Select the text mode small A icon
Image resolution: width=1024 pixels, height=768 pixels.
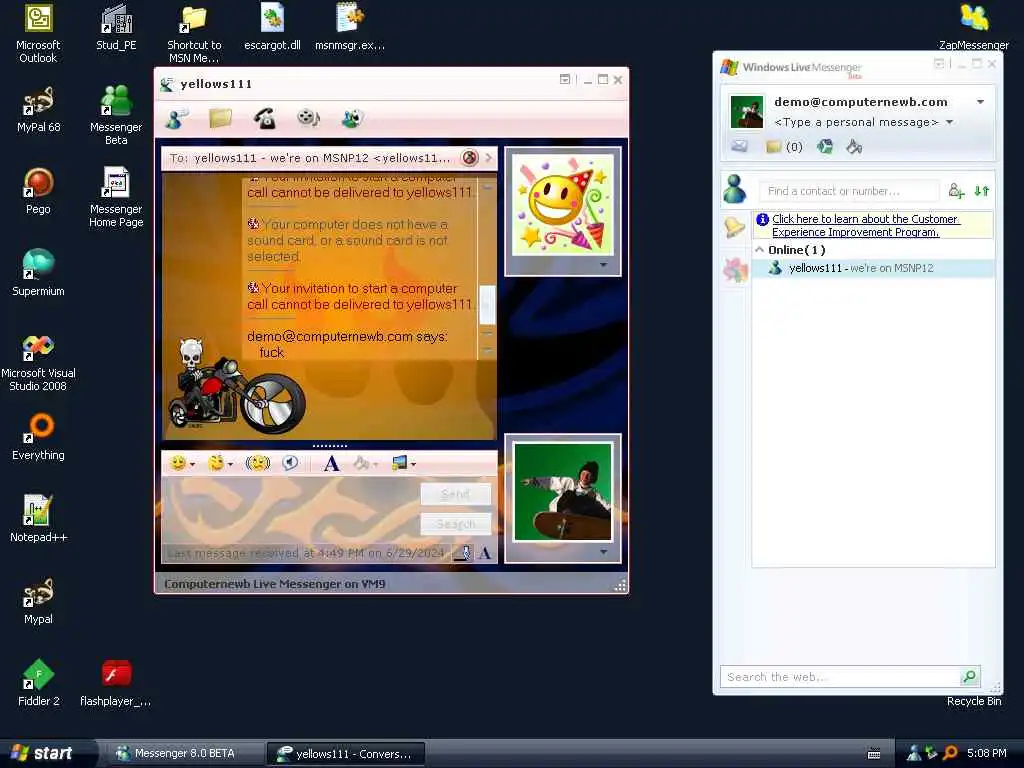(485, 554)
